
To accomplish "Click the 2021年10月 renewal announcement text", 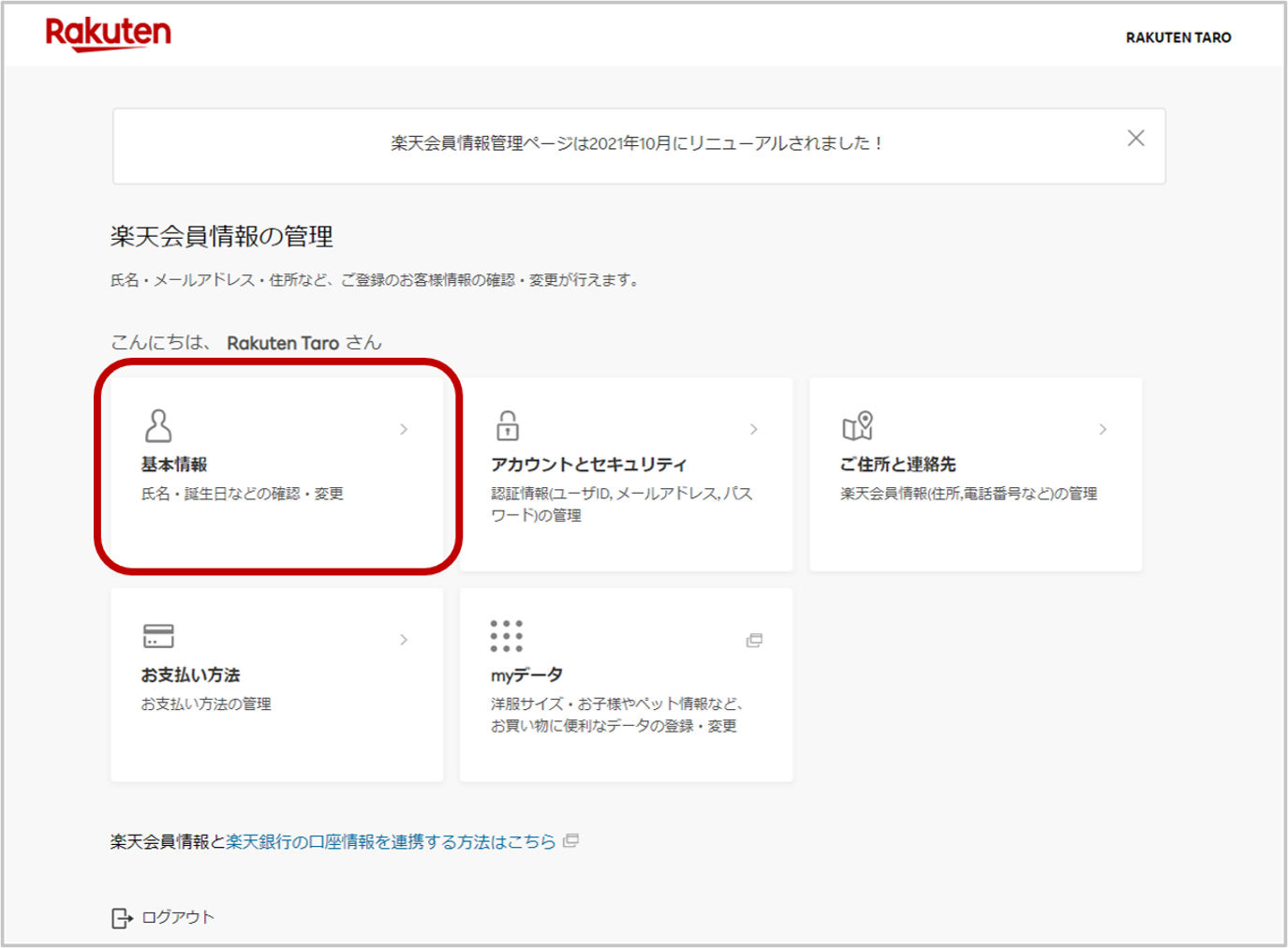I will [637, 143].
